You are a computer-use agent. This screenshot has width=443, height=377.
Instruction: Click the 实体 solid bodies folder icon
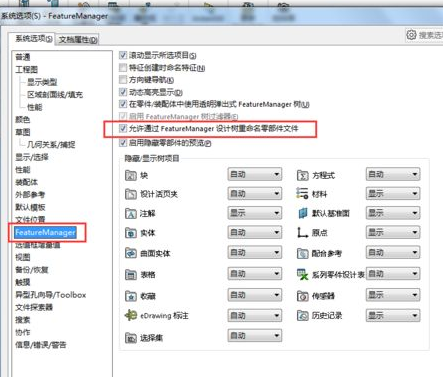point(131,233)
